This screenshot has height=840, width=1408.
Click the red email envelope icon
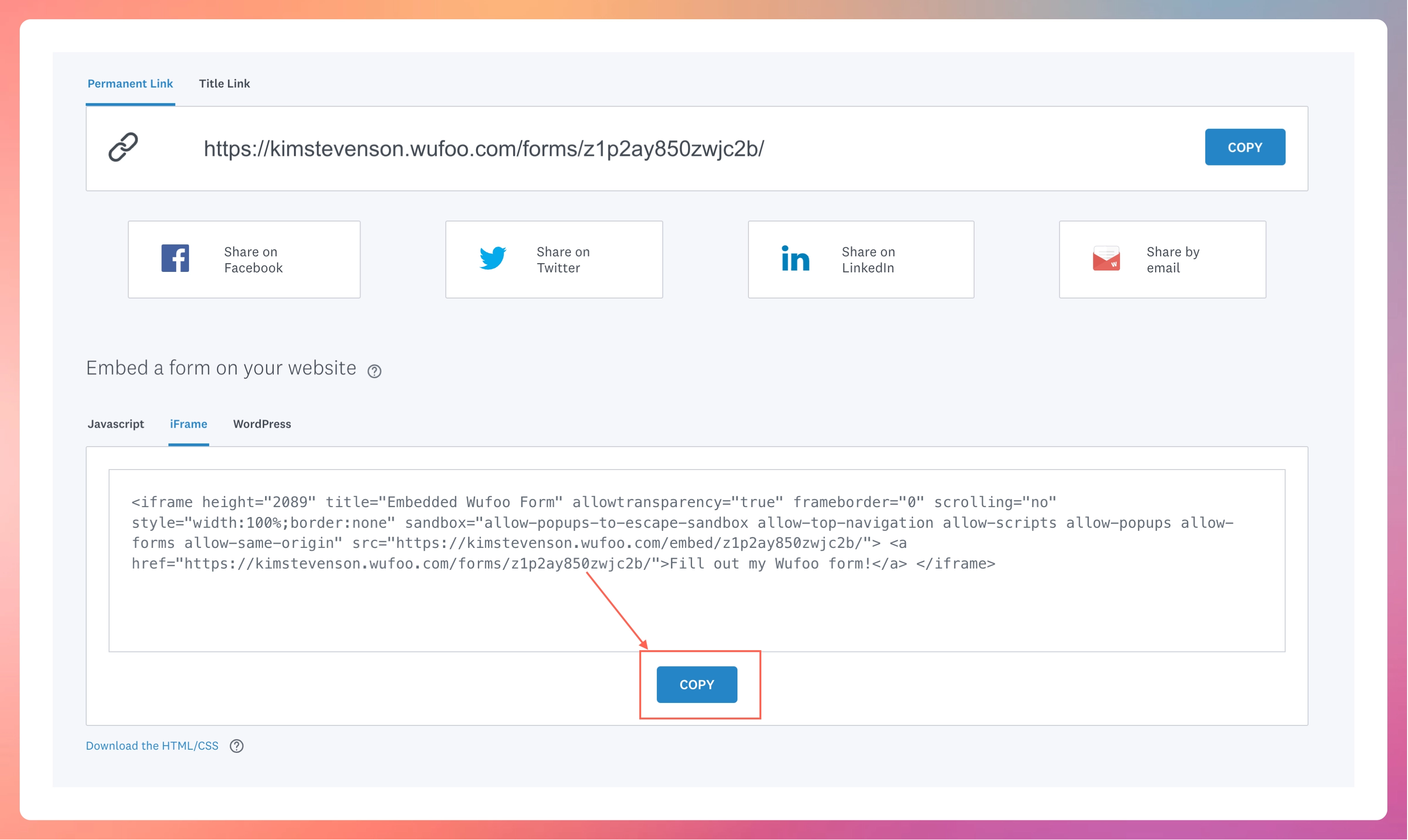1106,258
